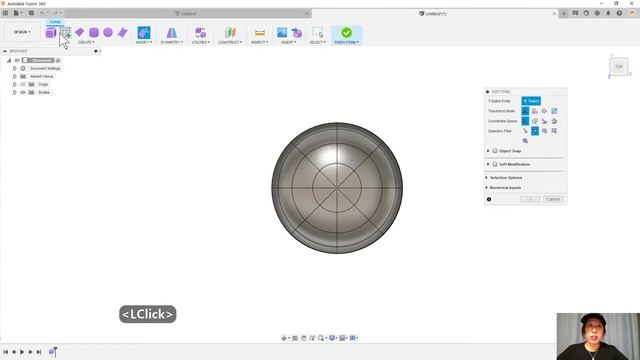
Task: Click the green Finish Form checkmark
Action: [x=347, y=33]
